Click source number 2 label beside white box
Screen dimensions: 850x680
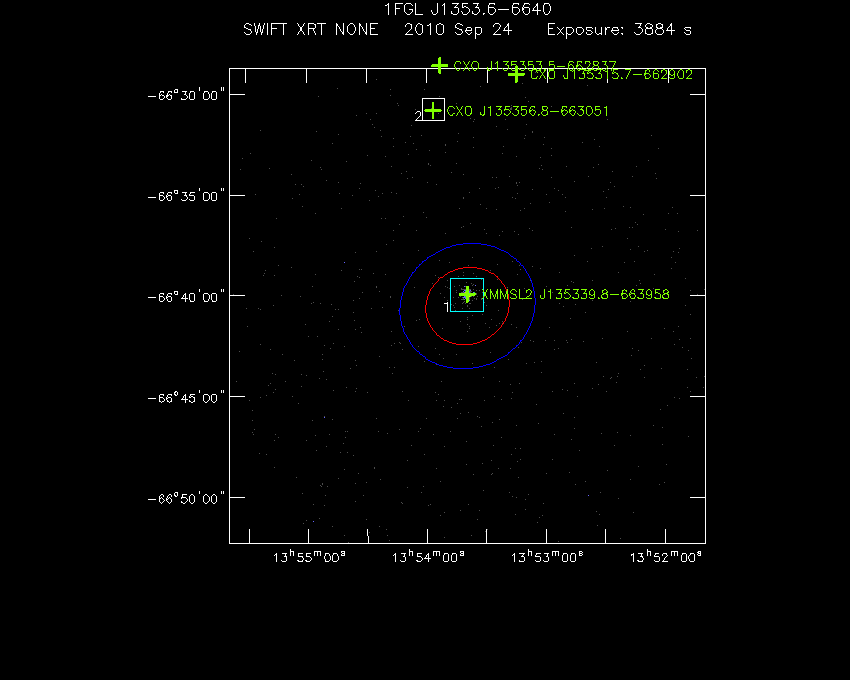[x=418, y=116]
